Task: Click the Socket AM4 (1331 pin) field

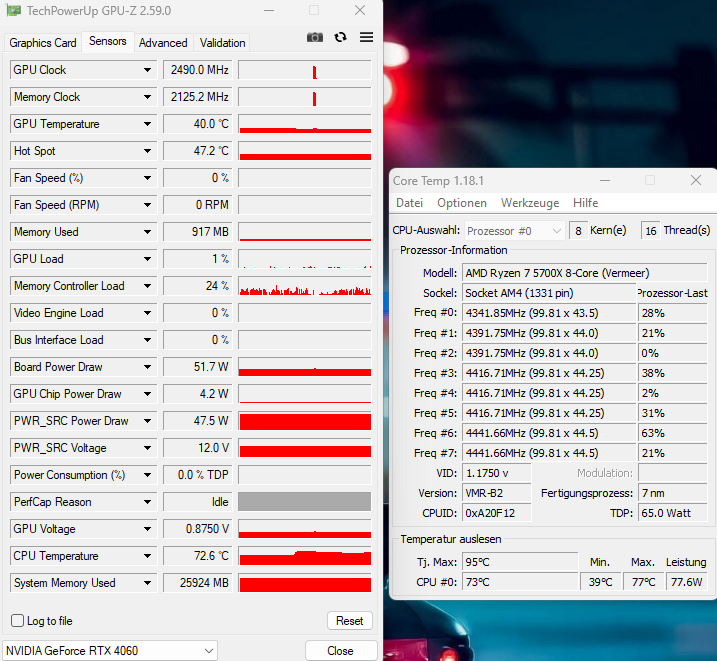Action: click(549, 293)
